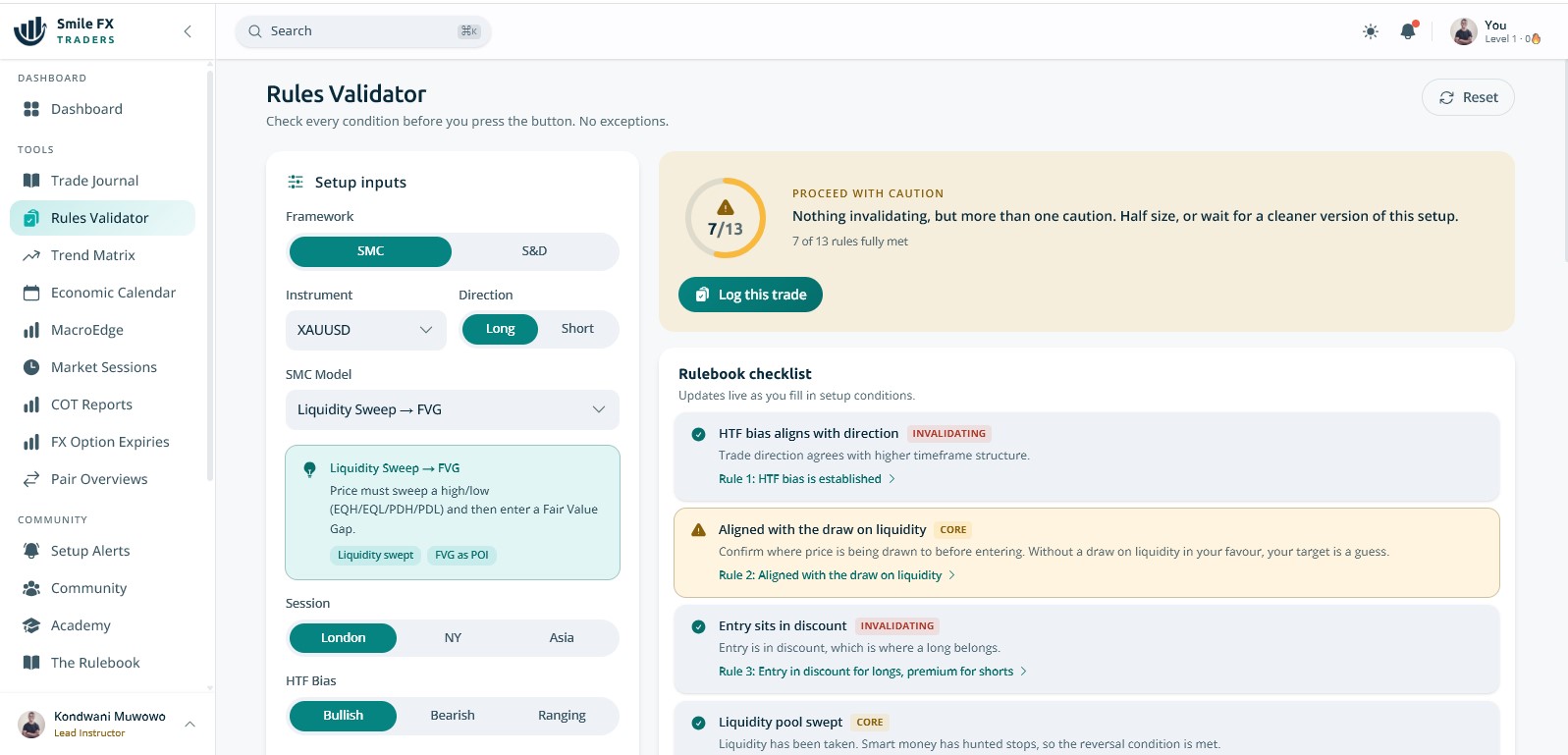The width and height of the screenshot is (1568, 755).
Task: Click the Pair Overviews arrows icon
Action: [x=31, y=479]
